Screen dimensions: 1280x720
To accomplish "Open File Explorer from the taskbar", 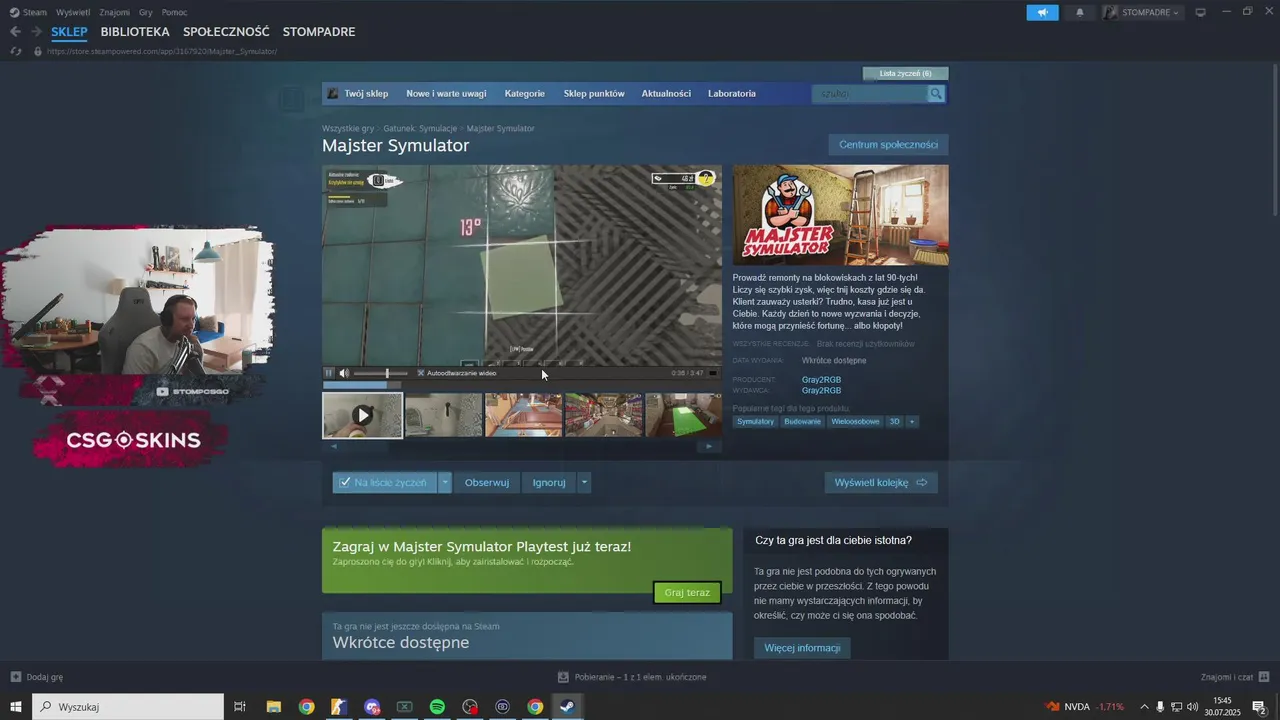I will 273,707.
